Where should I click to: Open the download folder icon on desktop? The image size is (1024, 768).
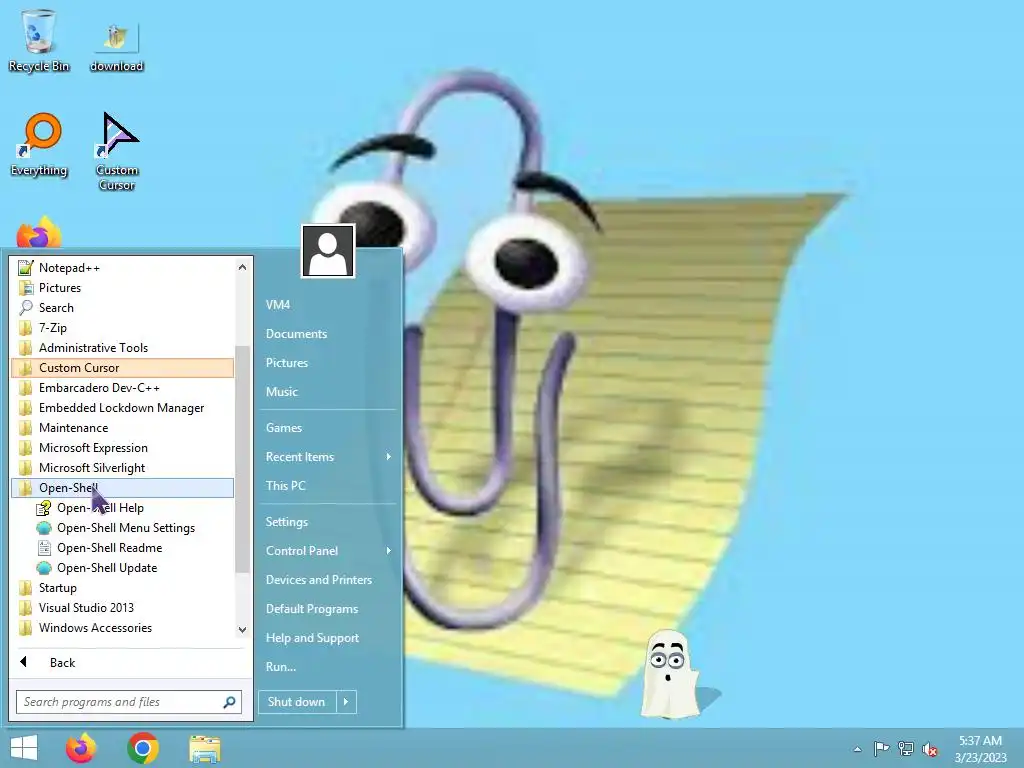coord(116,47)
